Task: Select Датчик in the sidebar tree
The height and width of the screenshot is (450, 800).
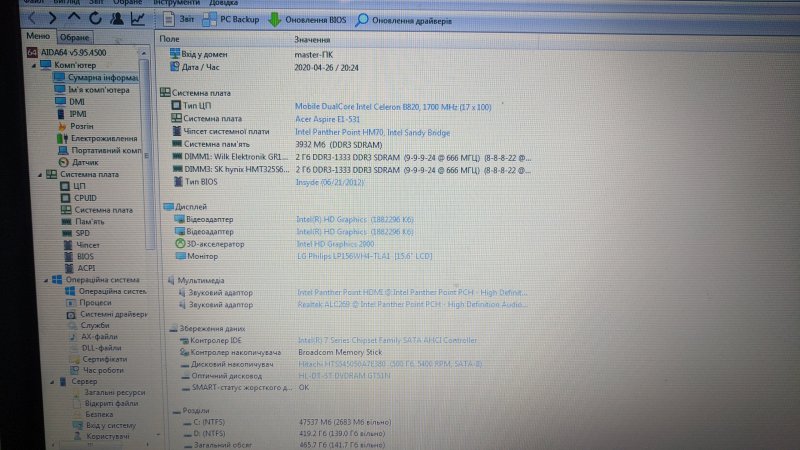Action: (84, 162)
